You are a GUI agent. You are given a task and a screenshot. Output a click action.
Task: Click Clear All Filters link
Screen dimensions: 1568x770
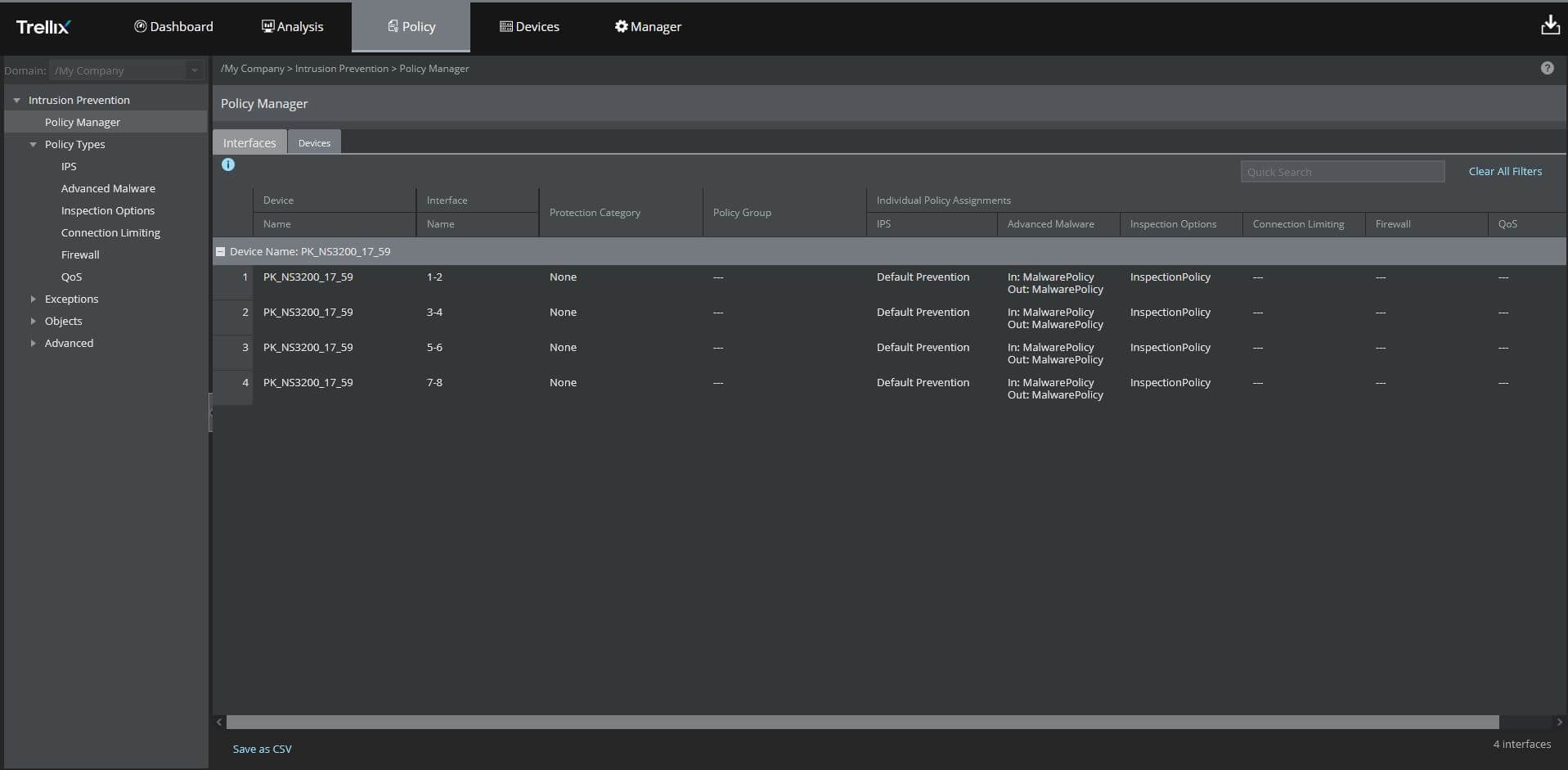pyautogui.click(x=1505, y=171)
